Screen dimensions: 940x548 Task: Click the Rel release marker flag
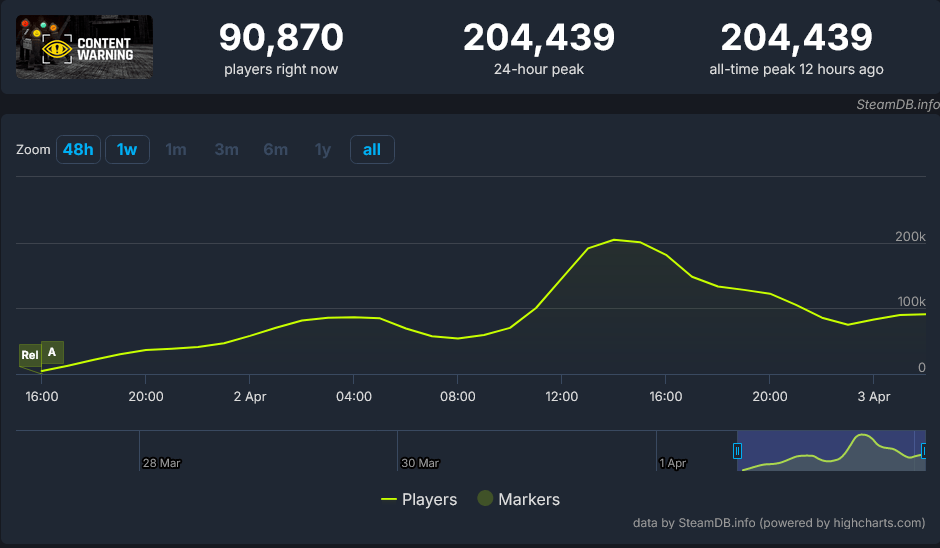[29, 355]
